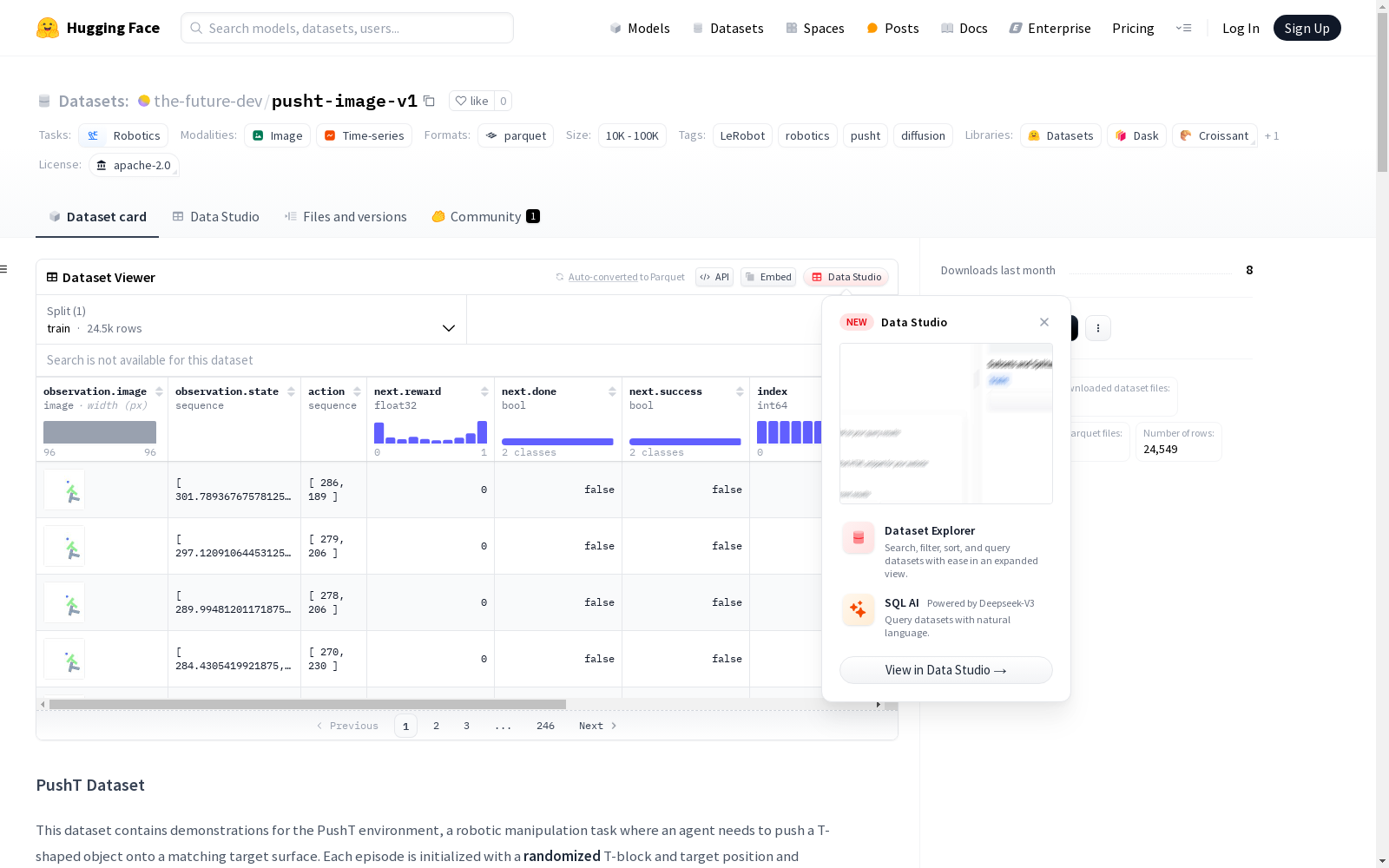1389x868 pixels.
Task: Jump to last page 246
Action: point(545,726)
